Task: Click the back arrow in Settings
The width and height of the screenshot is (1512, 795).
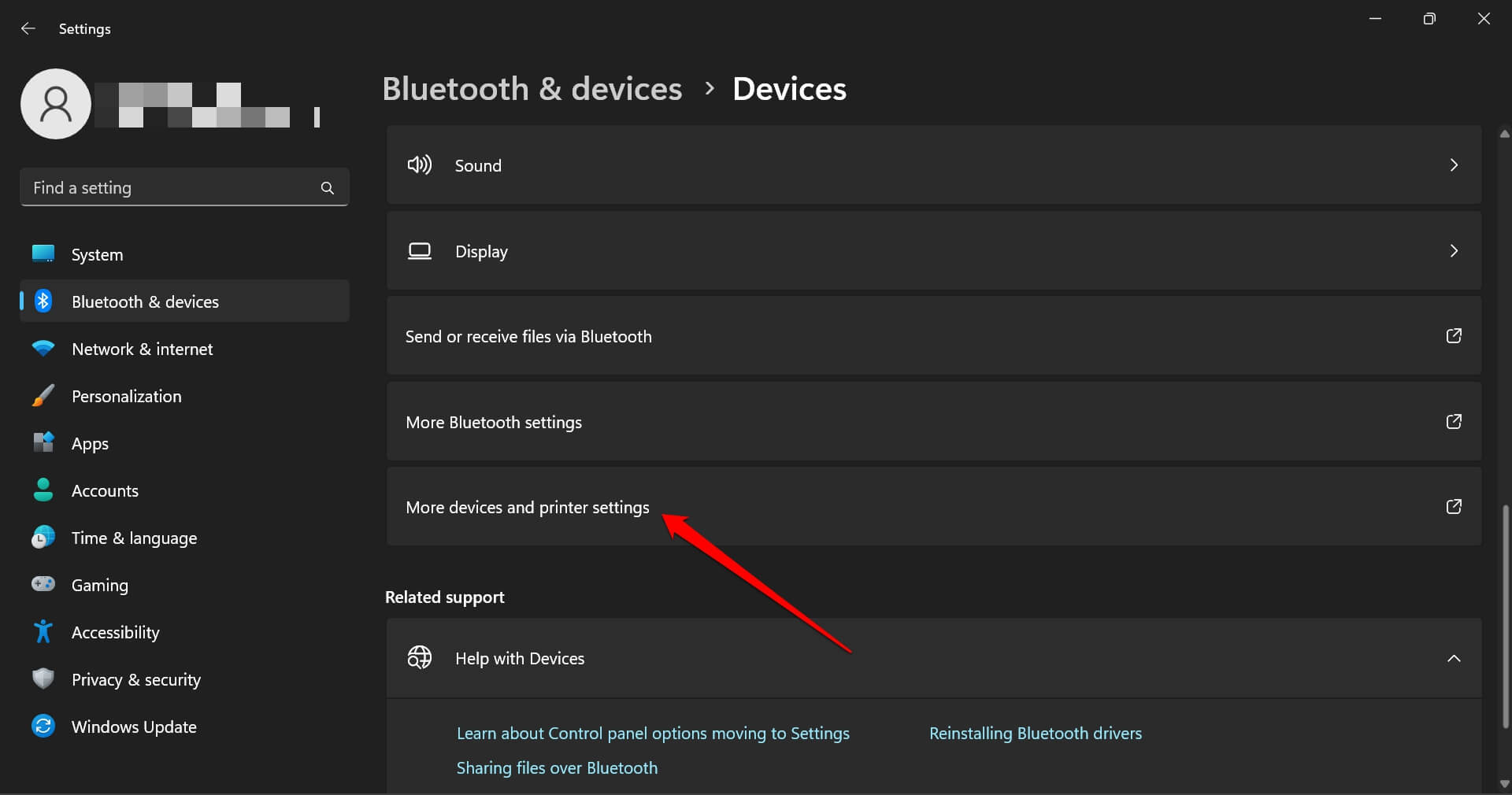Action: pyautogui.click(x=28, y=28)
